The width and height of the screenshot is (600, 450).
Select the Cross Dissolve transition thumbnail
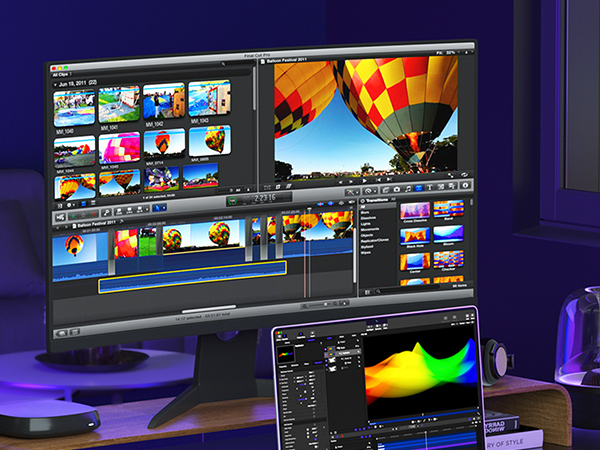tap(414, 211)
